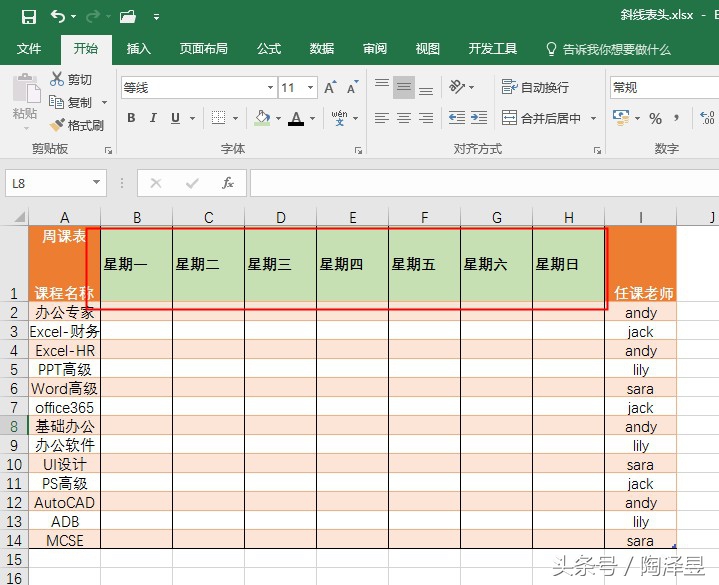719x585 pixels.
Task: Click the accounting number format icon
Action: (621, 118)
